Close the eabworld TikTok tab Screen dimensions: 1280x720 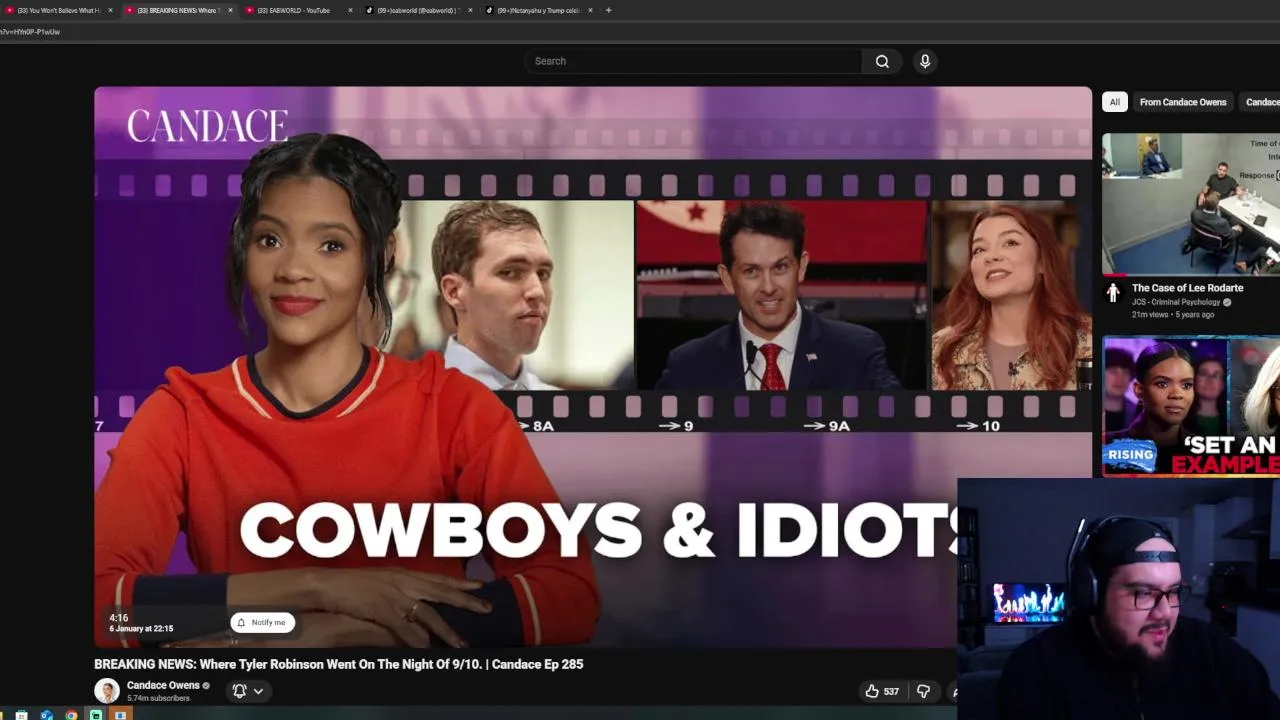point(470,10)
